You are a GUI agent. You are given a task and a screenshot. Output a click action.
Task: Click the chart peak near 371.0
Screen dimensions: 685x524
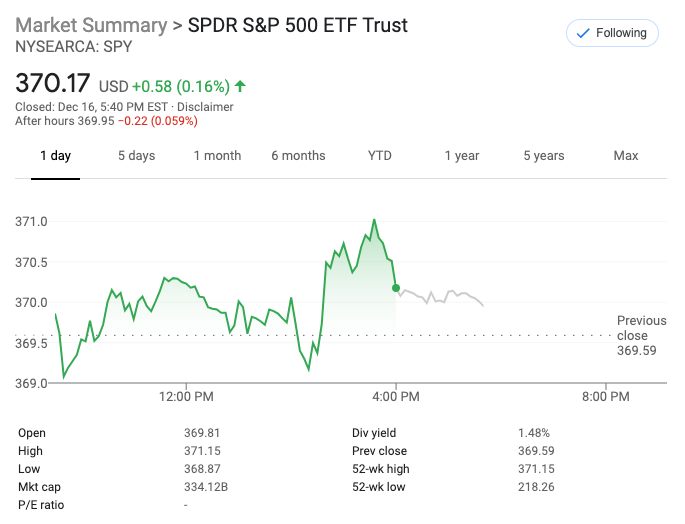coord(374,220)
